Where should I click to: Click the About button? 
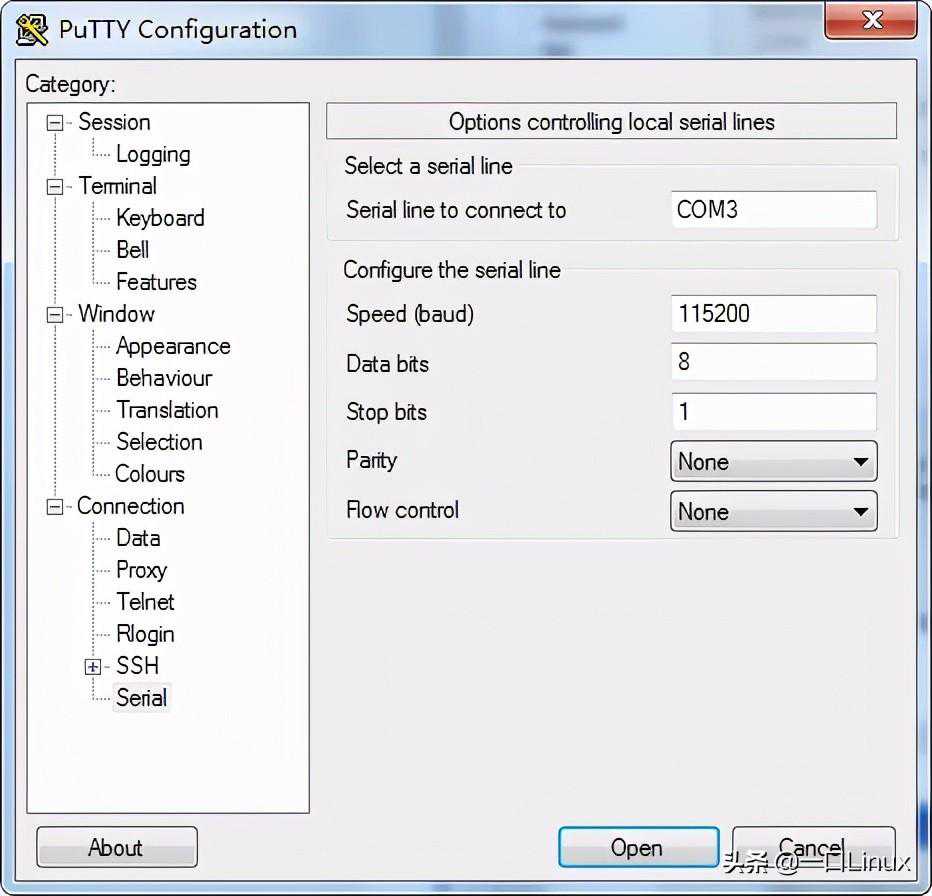[x=116, y=848]
